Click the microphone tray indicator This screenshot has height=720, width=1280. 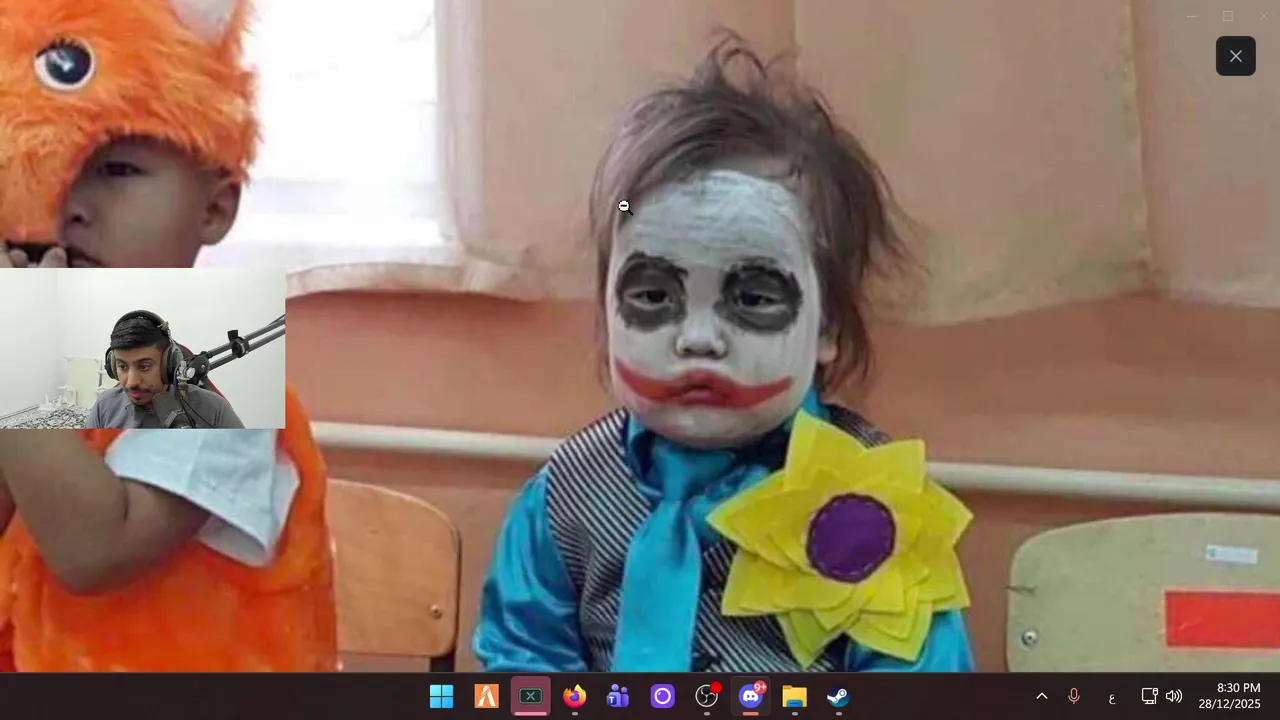[1074, 696]
